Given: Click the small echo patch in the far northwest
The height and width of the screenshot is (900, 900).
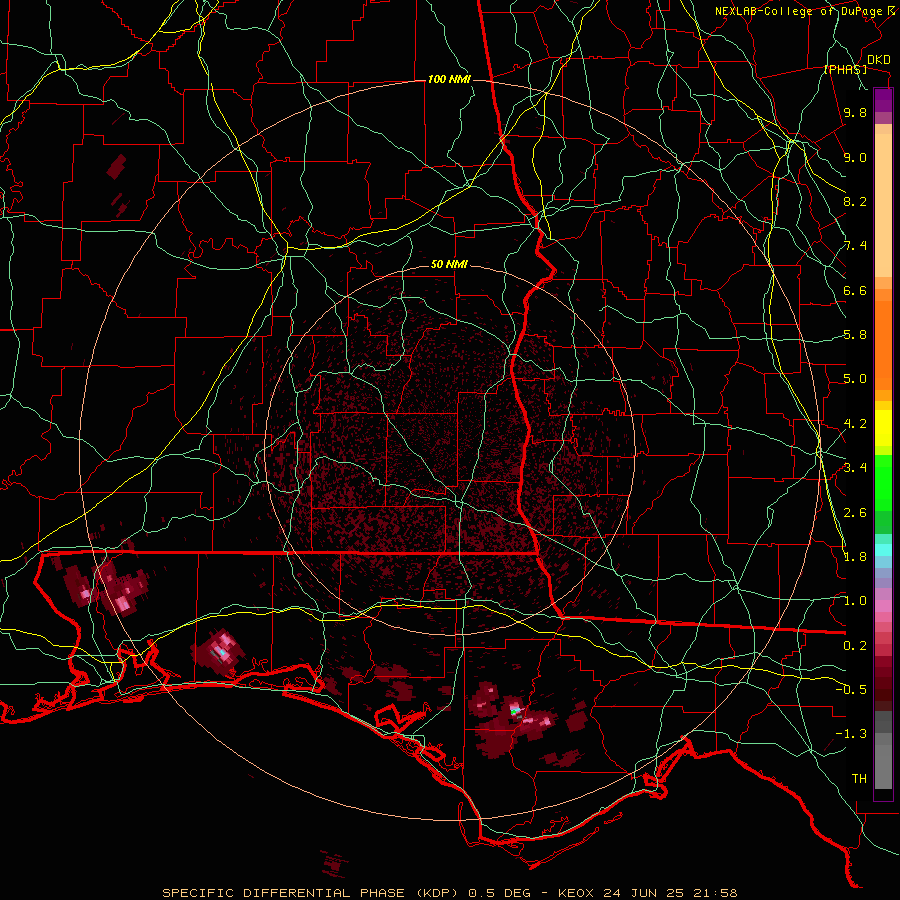Looking at the screenshot, I should [x=117, y=166].
